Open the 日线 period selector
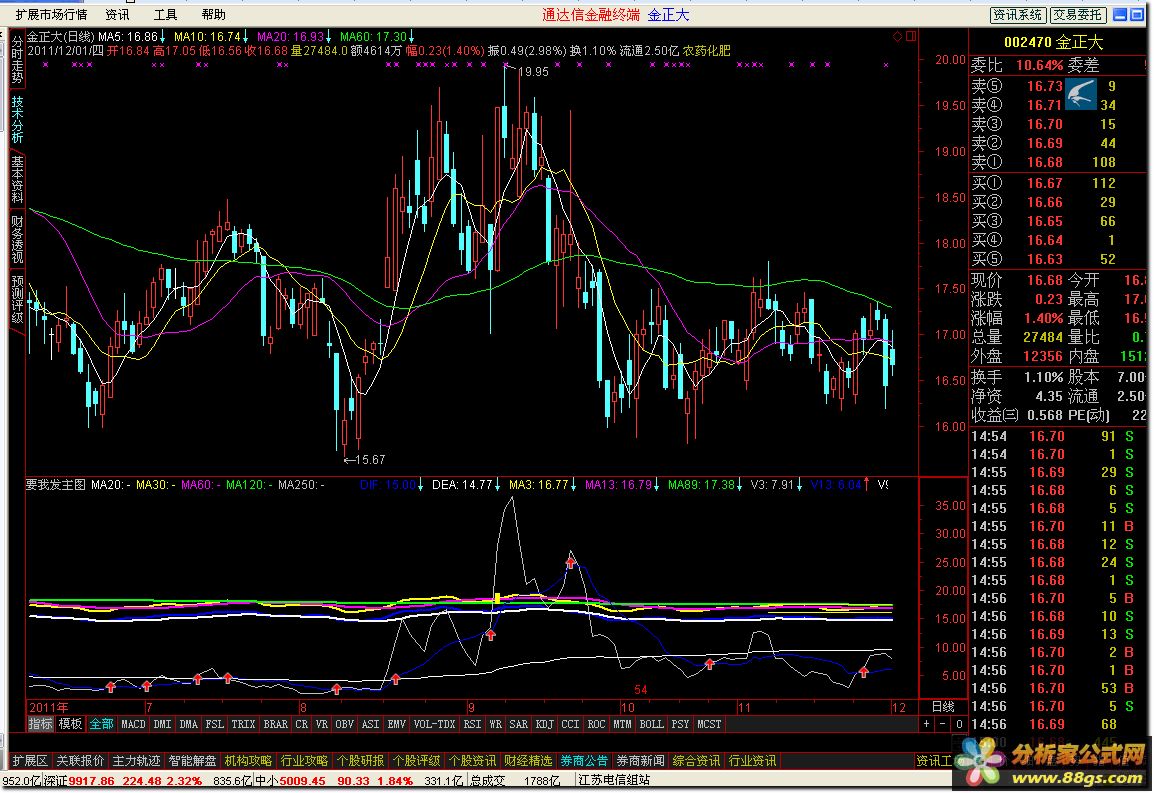The height and width of the screenshot is (793, 1154). (943, 707)
